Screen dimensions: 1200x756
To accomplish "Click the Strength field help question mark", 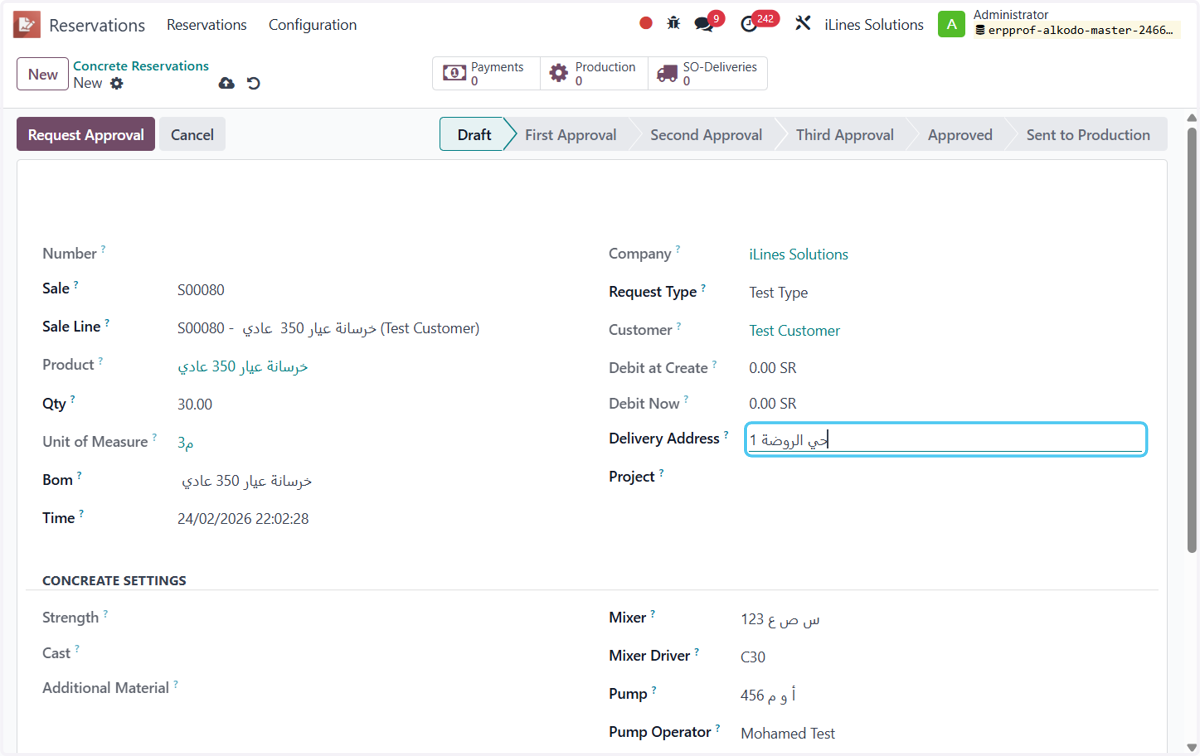I will click(x=105, y=614).
